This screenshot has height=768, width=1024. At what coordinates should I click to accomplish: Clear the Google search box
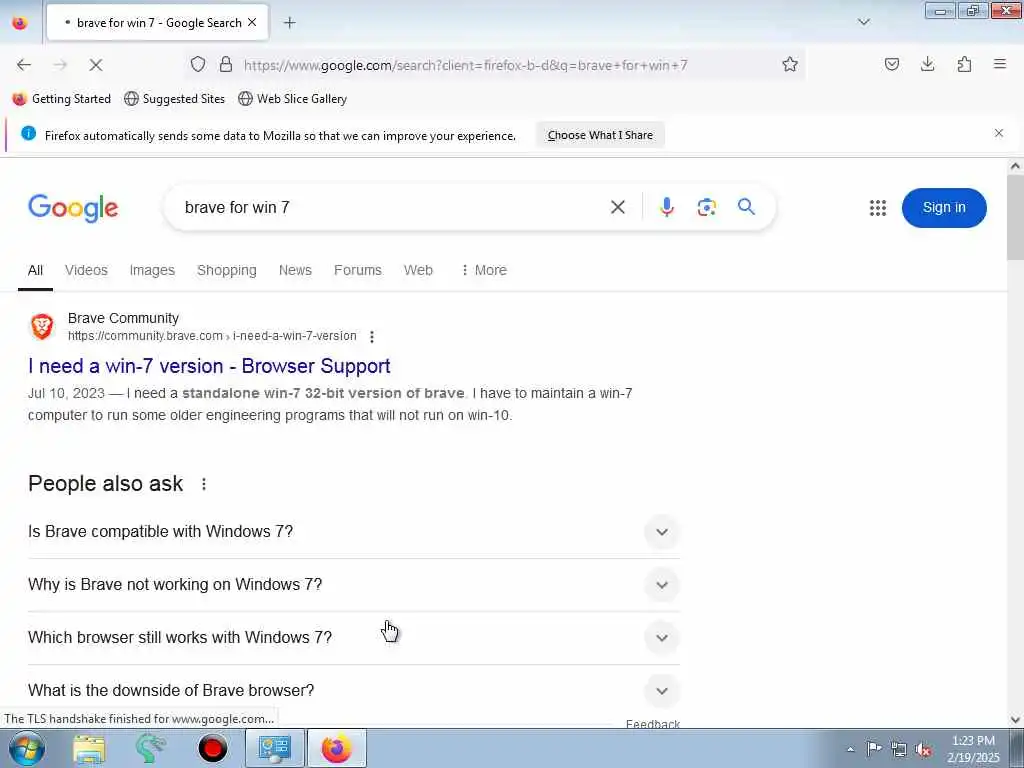click(x=617, y=208)
